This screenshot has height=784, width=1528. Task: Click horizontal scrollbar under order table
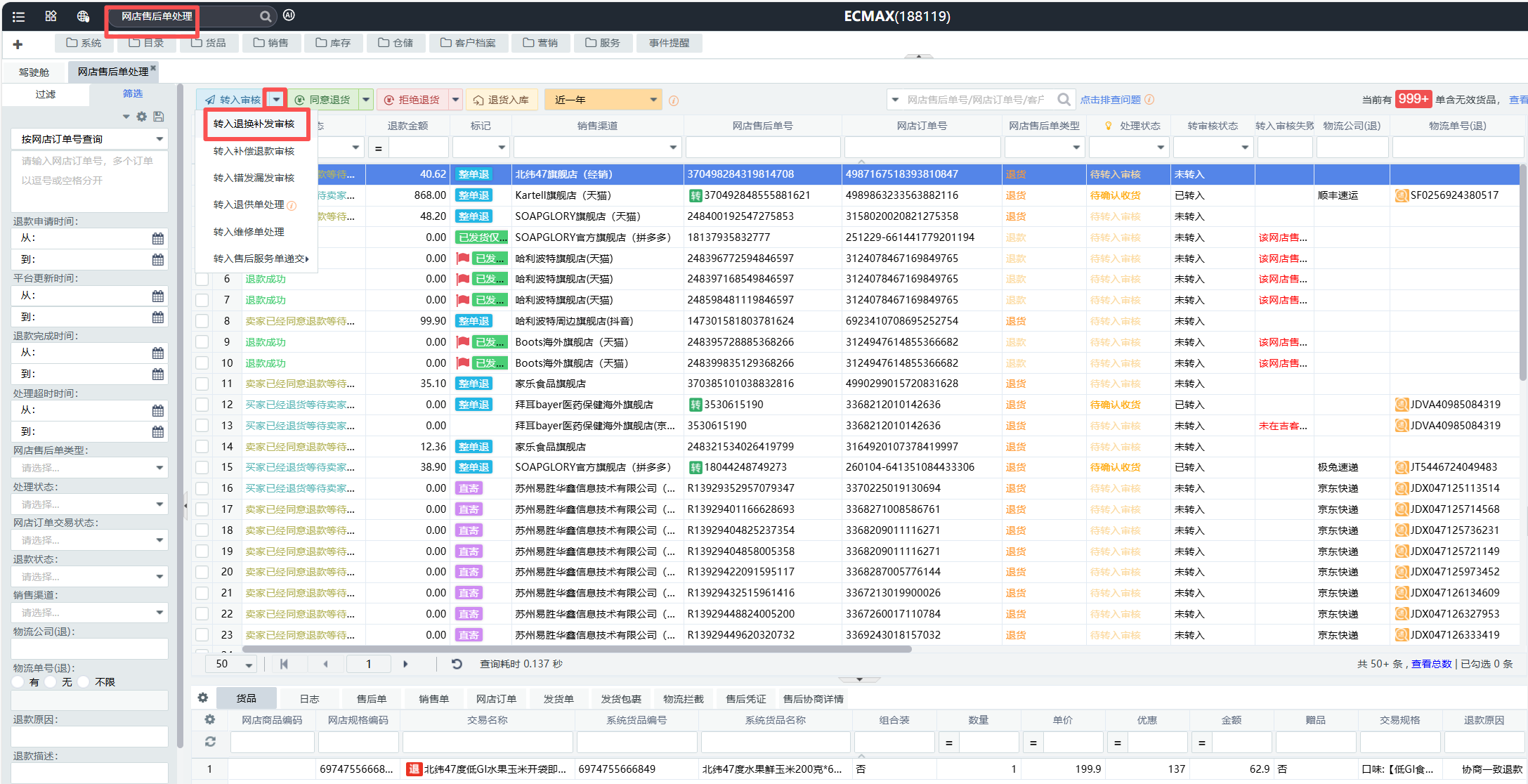(x=577, y=649)
